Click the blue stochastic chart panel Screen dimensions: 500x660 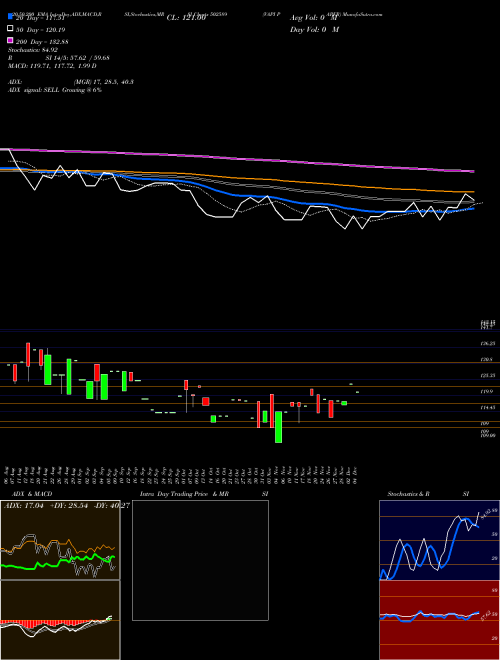(439, 540)
